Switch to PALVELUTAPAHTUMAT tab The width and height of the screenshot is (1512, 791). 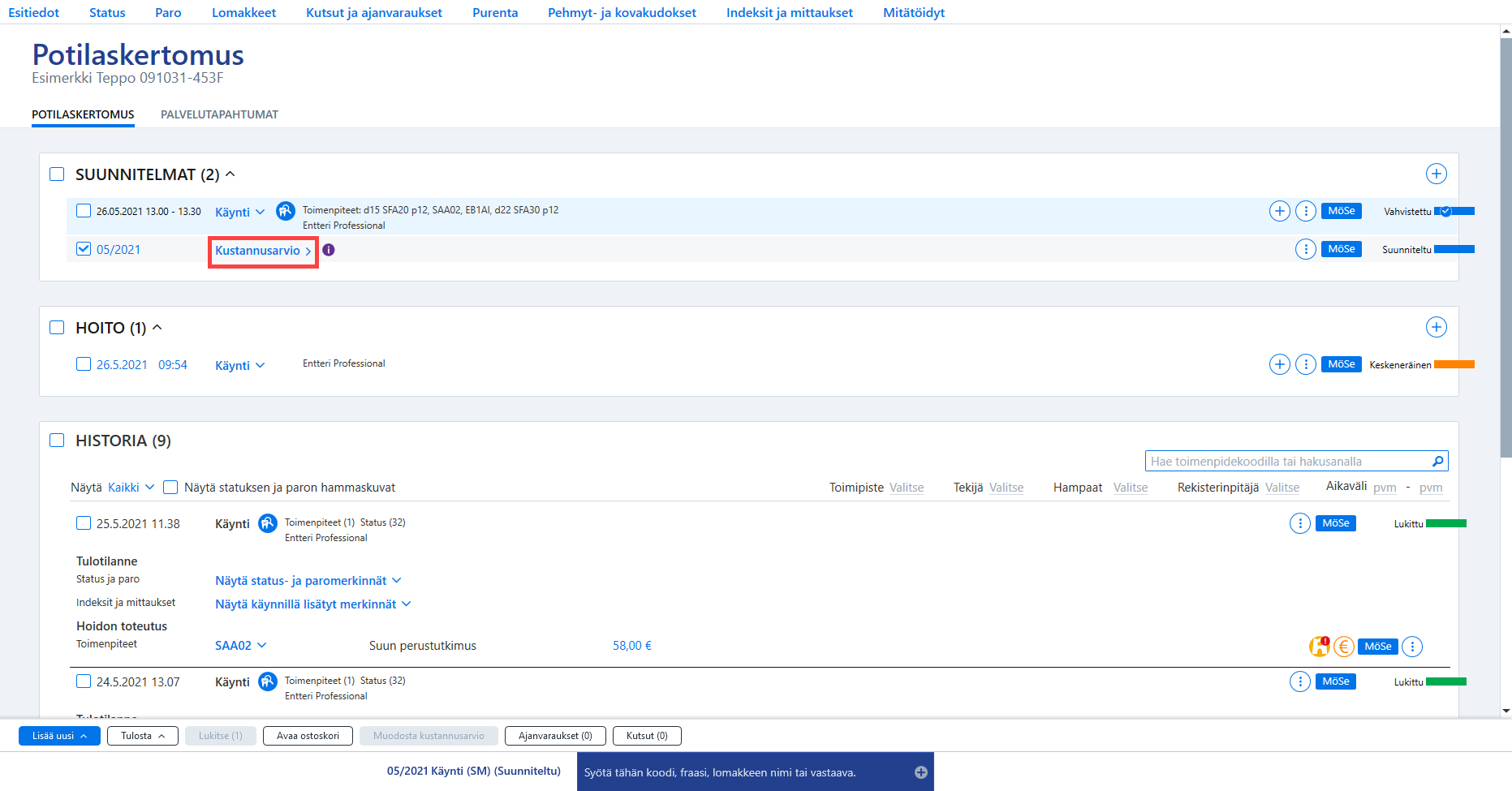tap(219, 114)
